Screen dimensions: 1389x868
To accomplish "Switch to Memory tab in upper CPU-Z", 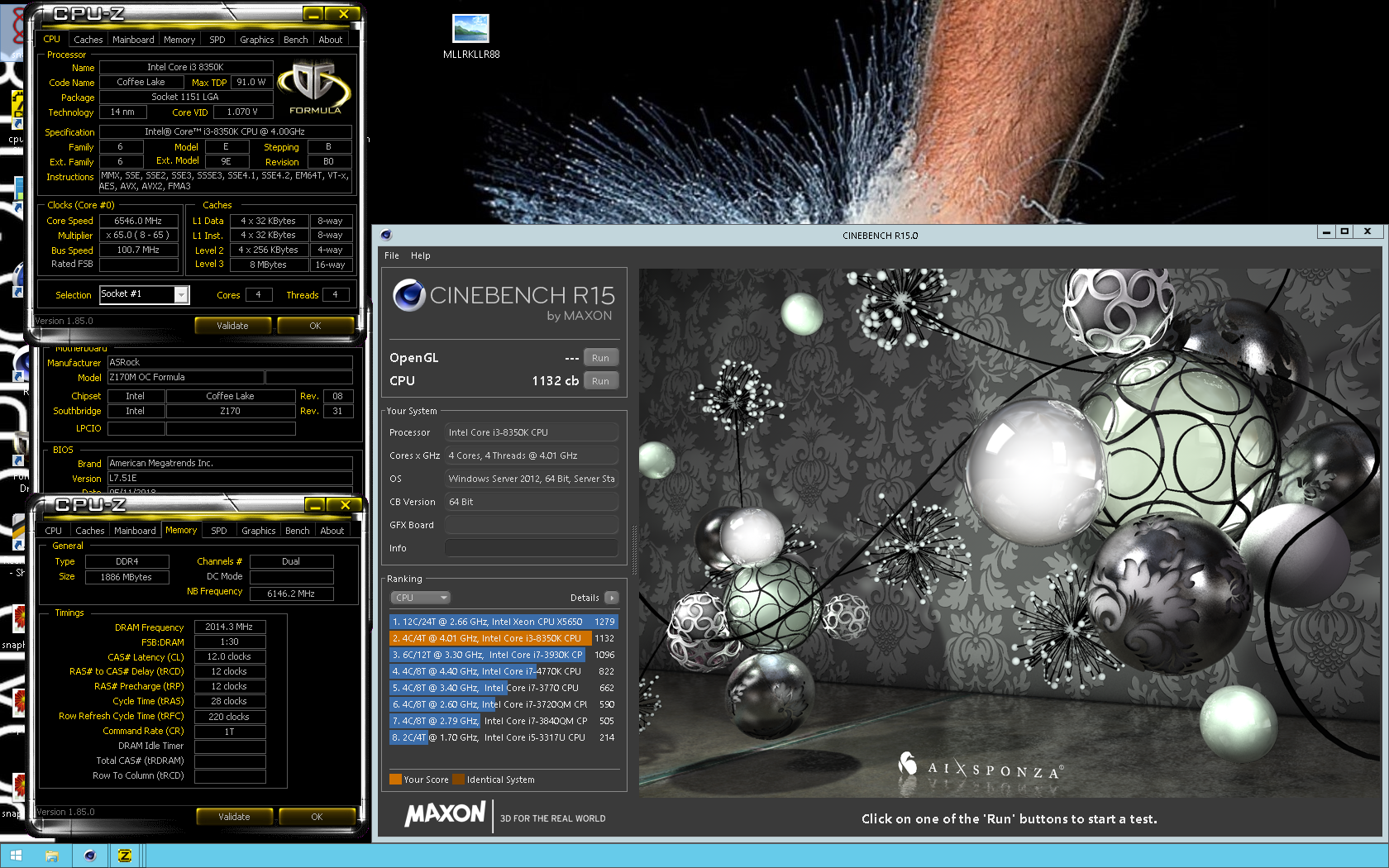I will 179,40.
